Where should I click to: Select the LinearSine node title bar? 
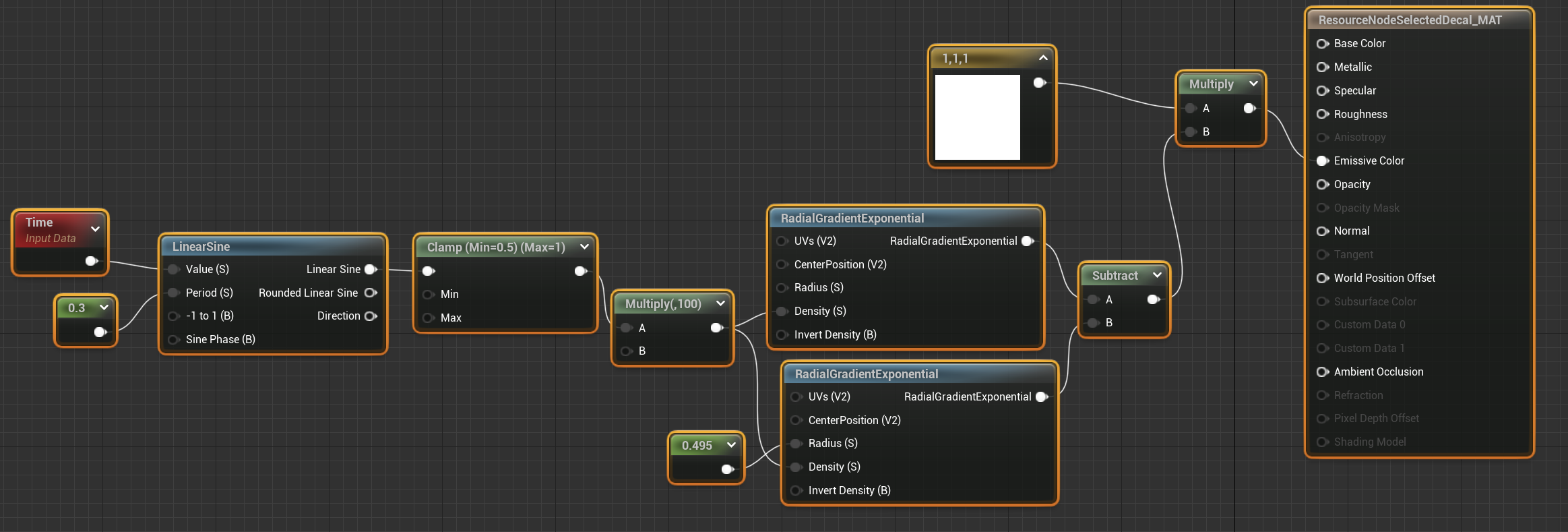[270, 246]
